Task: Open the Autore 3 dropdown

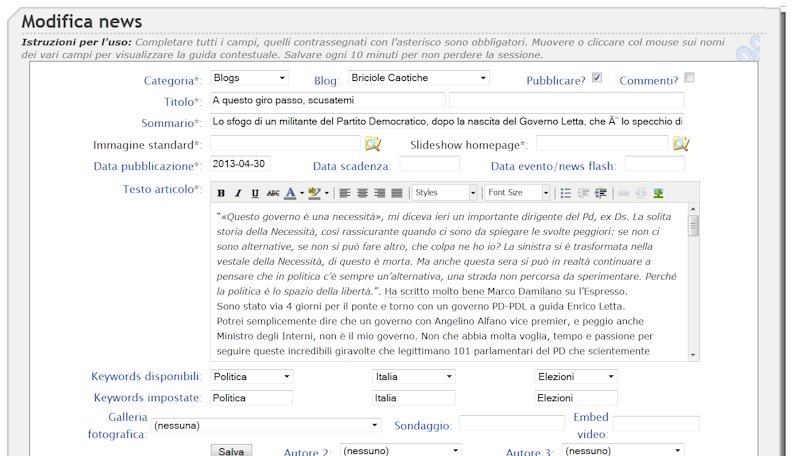Action: [x=623, y=450]
